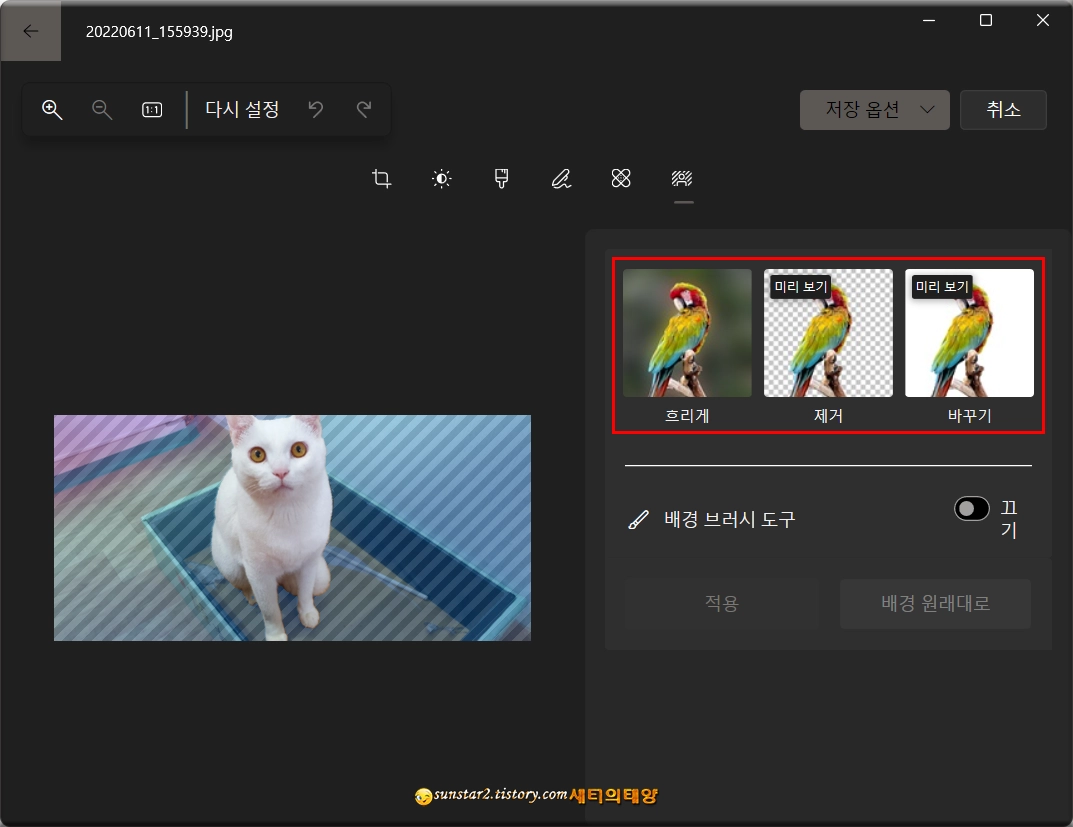Set view to actual size 1:1
Image resolution: width=1073 pixels, height=827 pixels.
click(x=152, y=109)
